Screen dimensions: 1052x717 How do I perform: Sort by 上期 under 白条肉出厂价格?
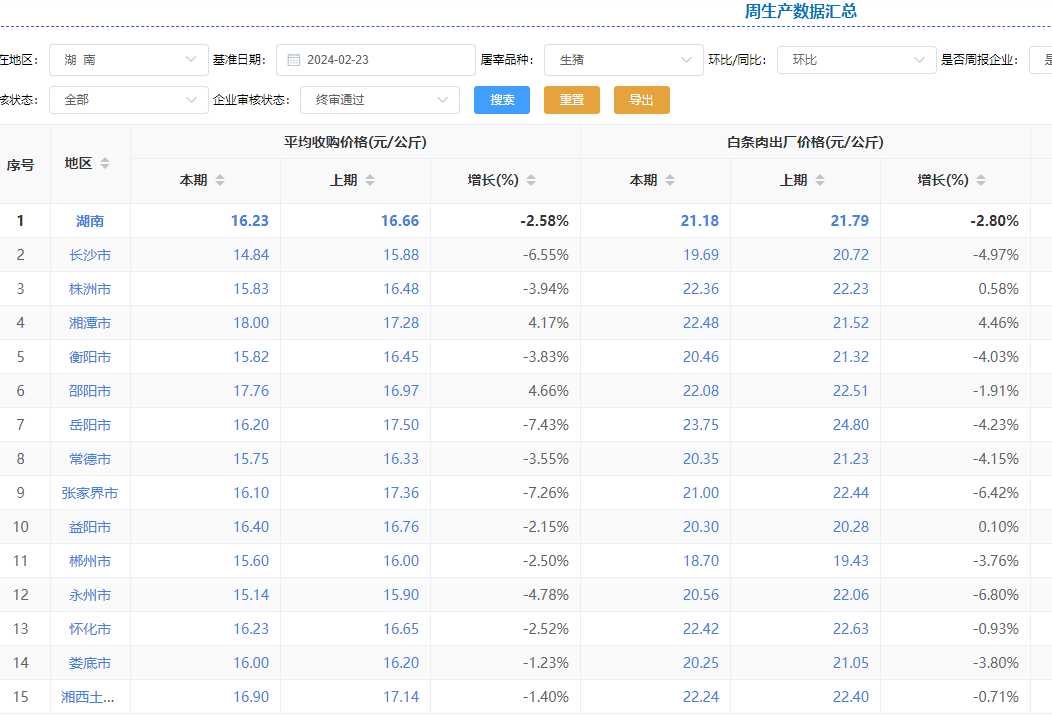(820, 181)
